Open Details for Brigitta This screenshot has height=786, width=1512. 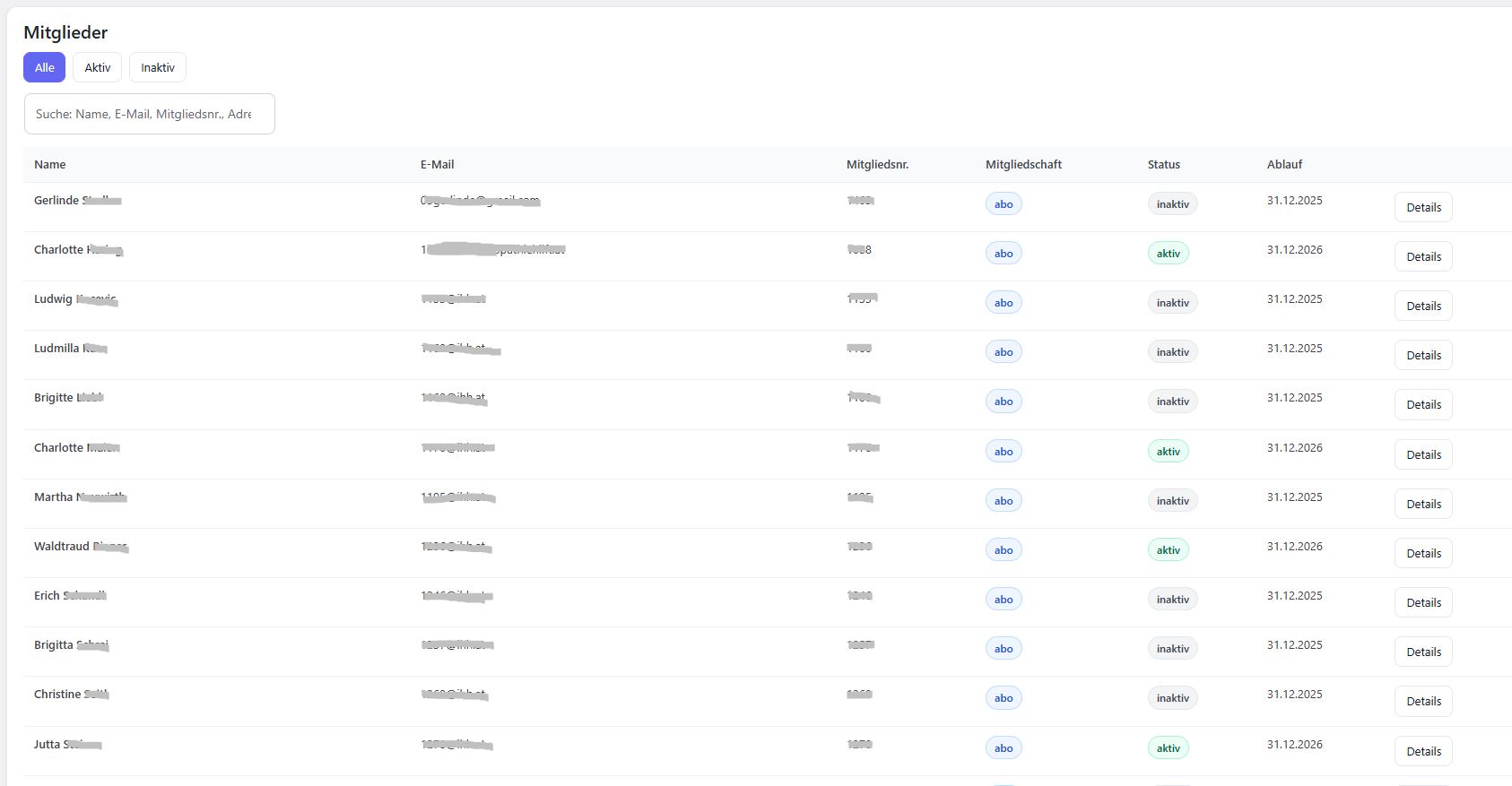click(x=1422, y=652)
